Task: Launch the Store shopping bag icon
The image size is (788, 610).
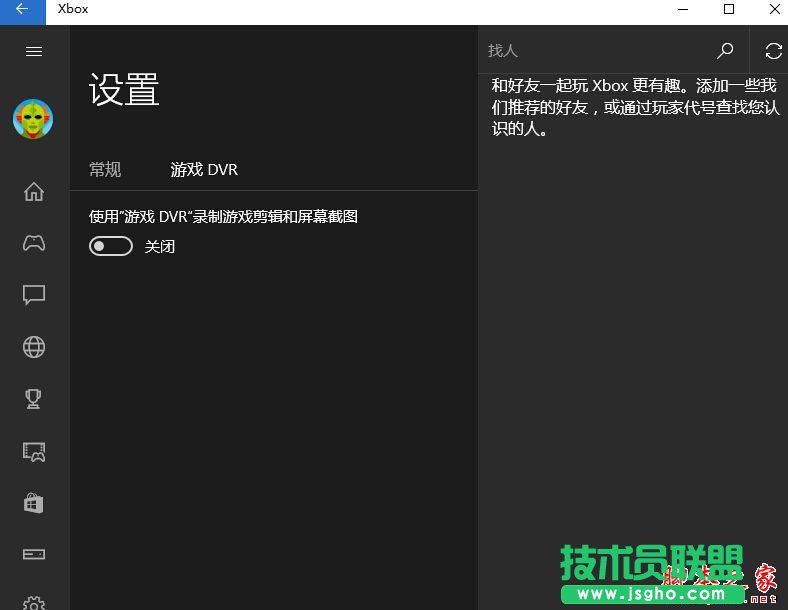Action: 34,503
